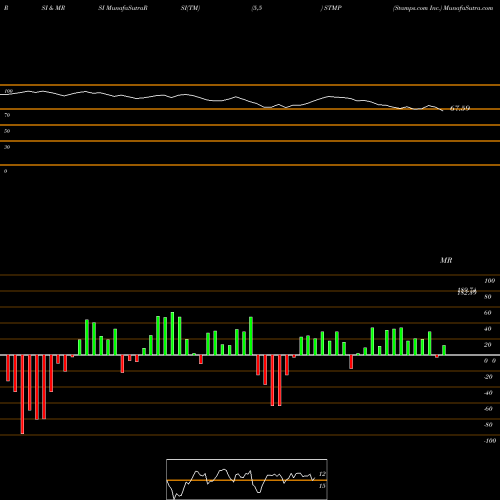Open the mini overview chart thumbnail

[x=247, y=479]
